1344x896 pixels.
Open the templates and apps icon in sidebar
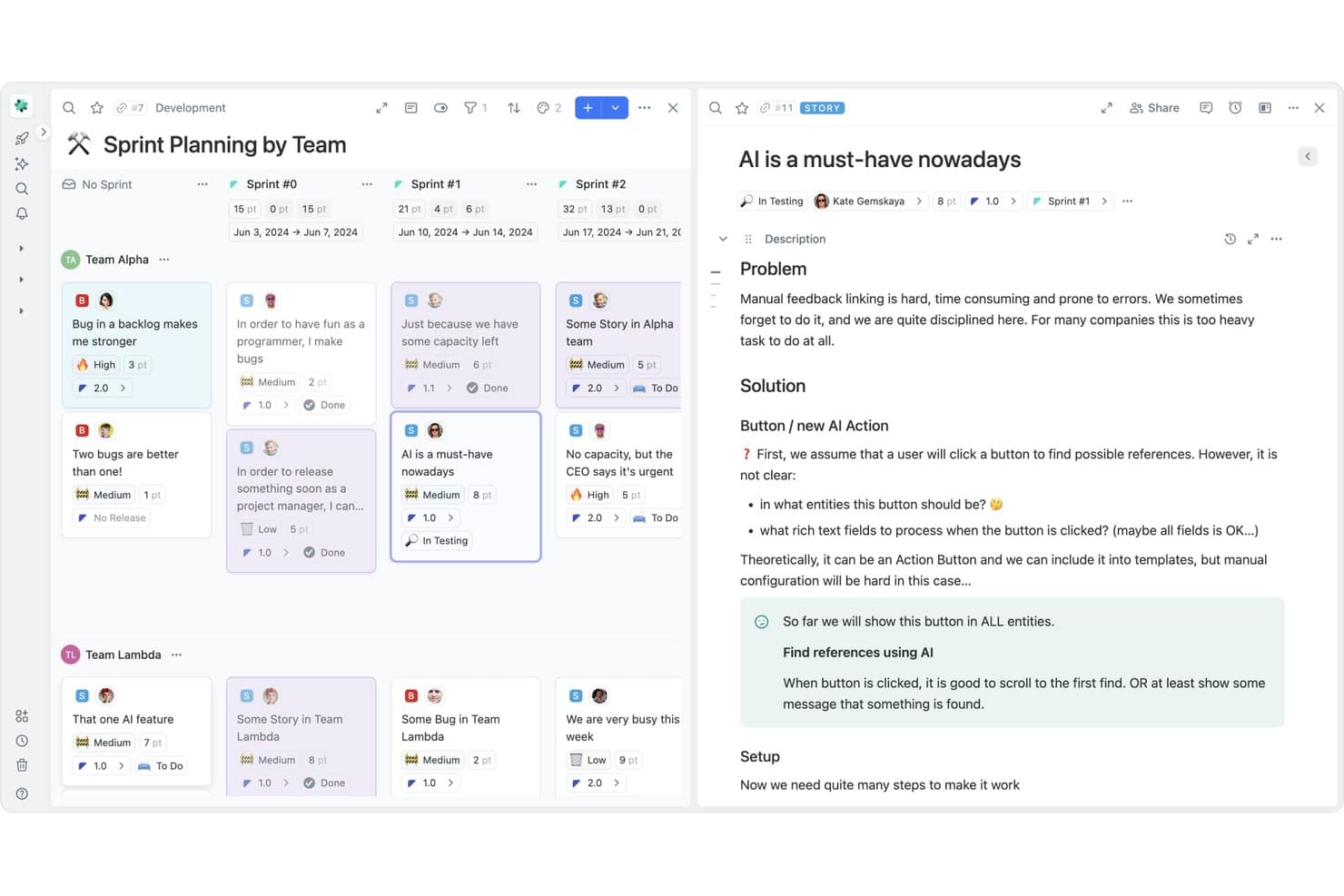pyautogui.click(x=22, y=716)
